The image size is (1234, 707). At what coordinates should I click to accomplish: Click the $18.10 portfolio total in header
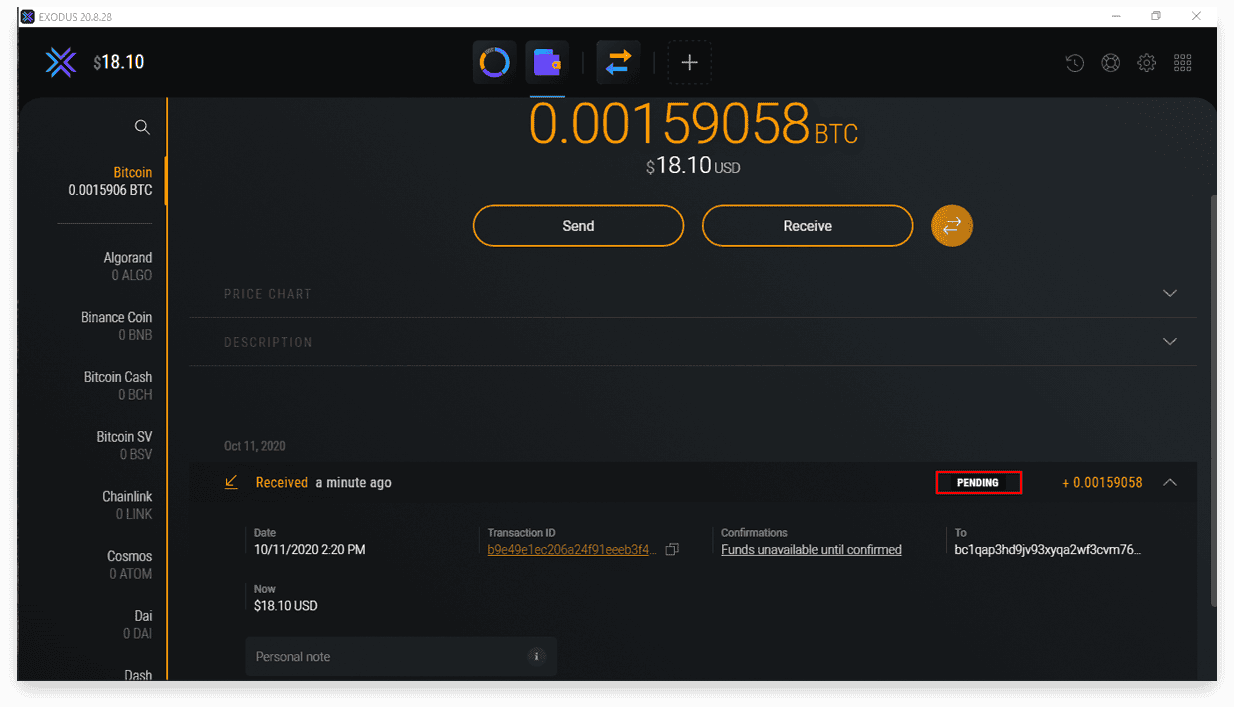[119, 62]
